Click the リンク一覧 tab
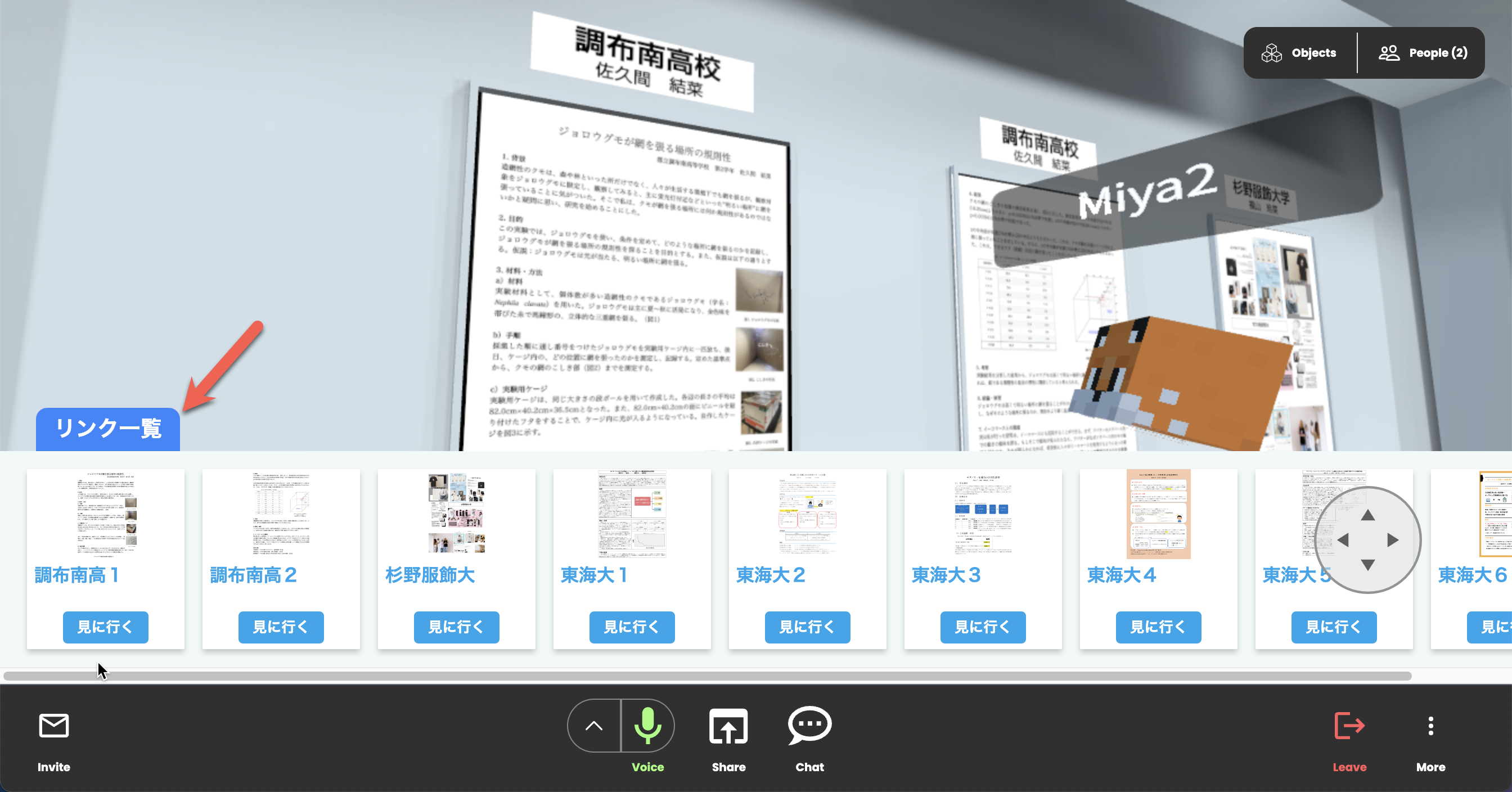 108,429
